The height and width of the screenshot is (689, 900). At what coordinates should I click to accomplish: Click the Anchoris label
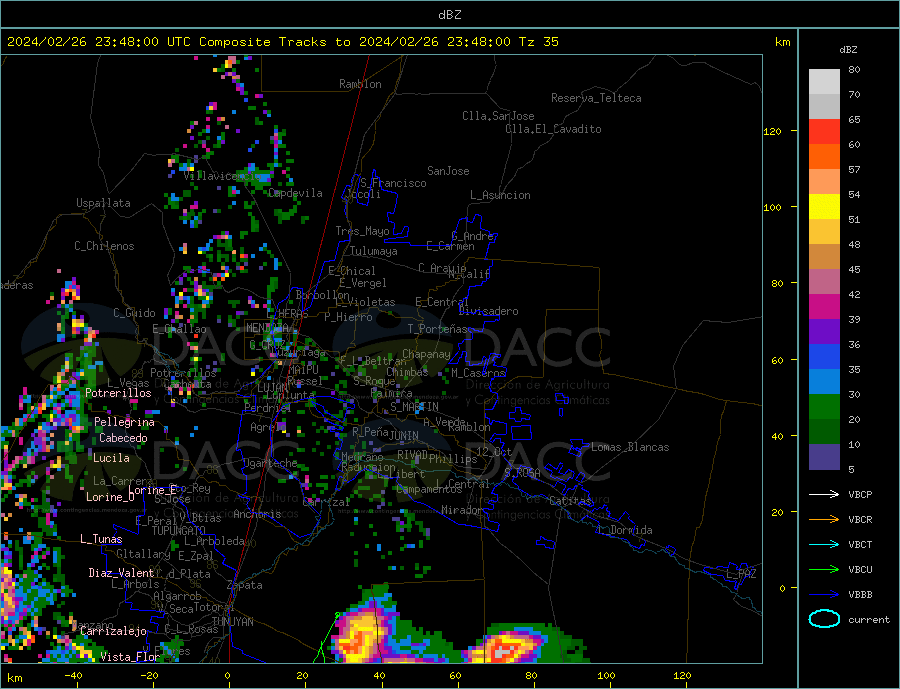[x=258, y=513]
